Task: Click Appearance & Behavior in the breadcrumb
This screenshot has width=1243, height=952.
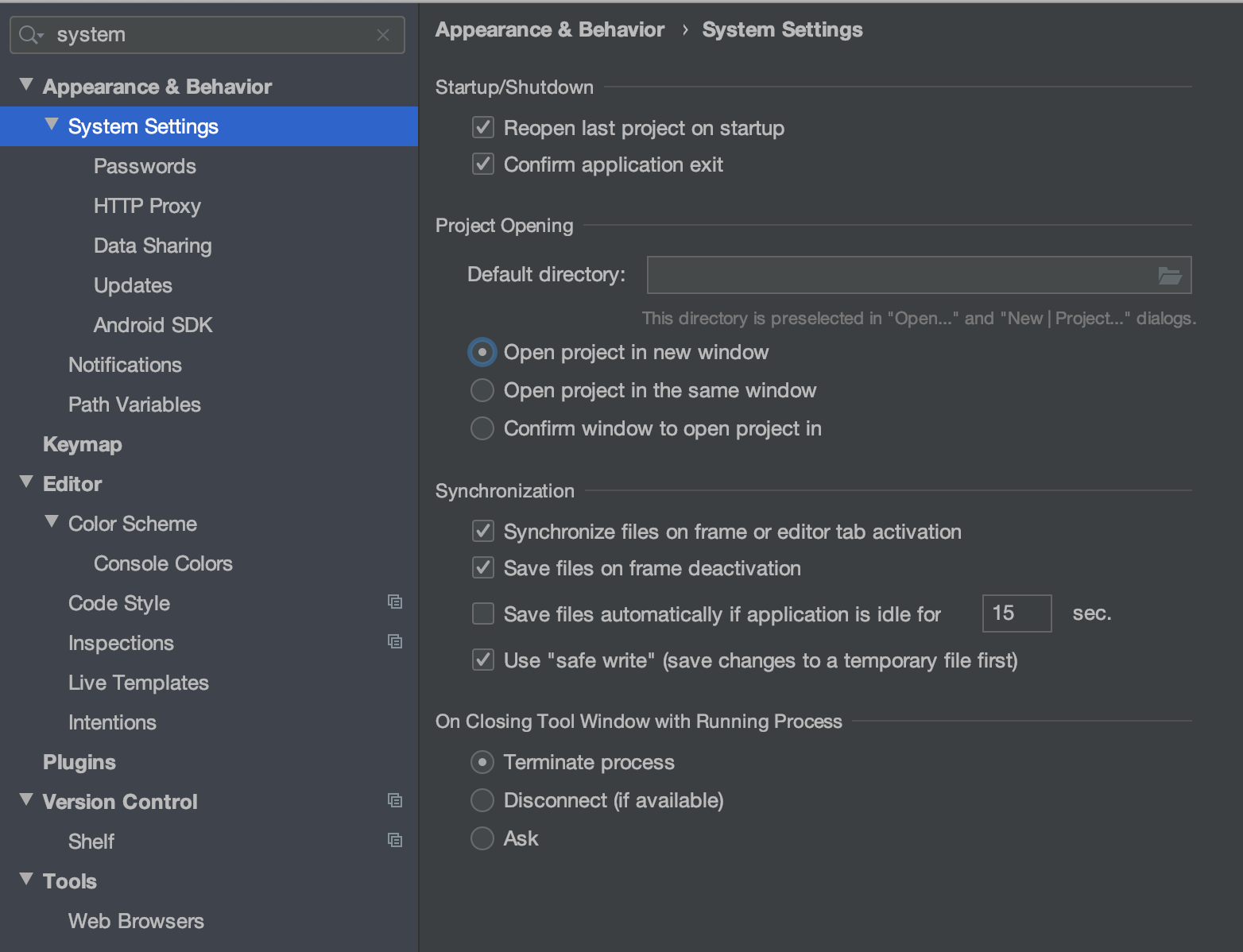Action: click(549, 30)
